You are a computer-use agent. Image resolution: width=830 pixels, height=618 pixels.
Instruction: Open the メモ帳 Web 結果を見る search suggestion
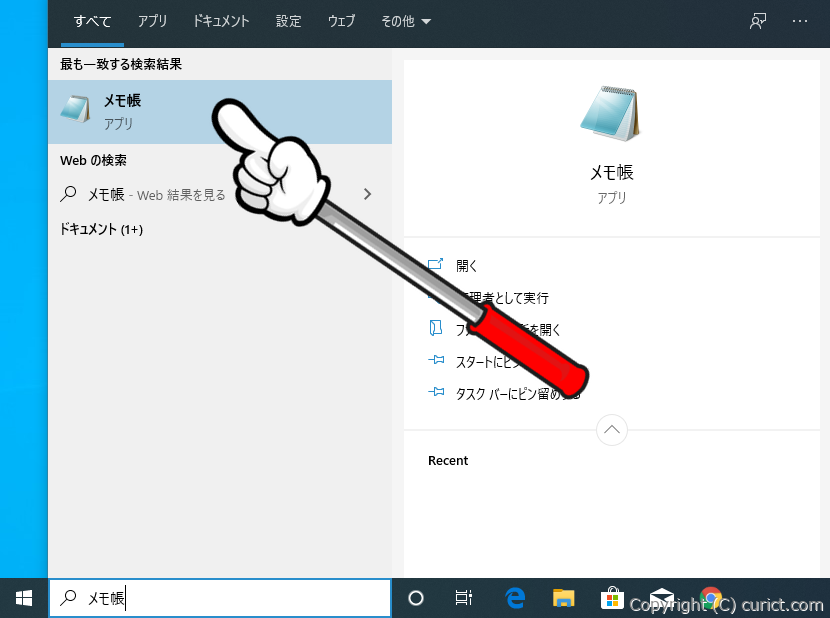pyautogui.click(x=220, y=194)
